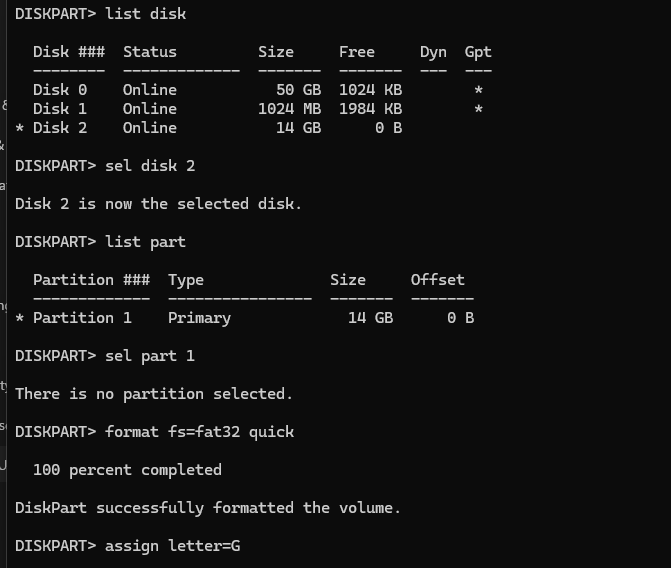This screenshot has height=568, width=671.
Task: Click the 'Status' column header
Action: click(150, 52)
